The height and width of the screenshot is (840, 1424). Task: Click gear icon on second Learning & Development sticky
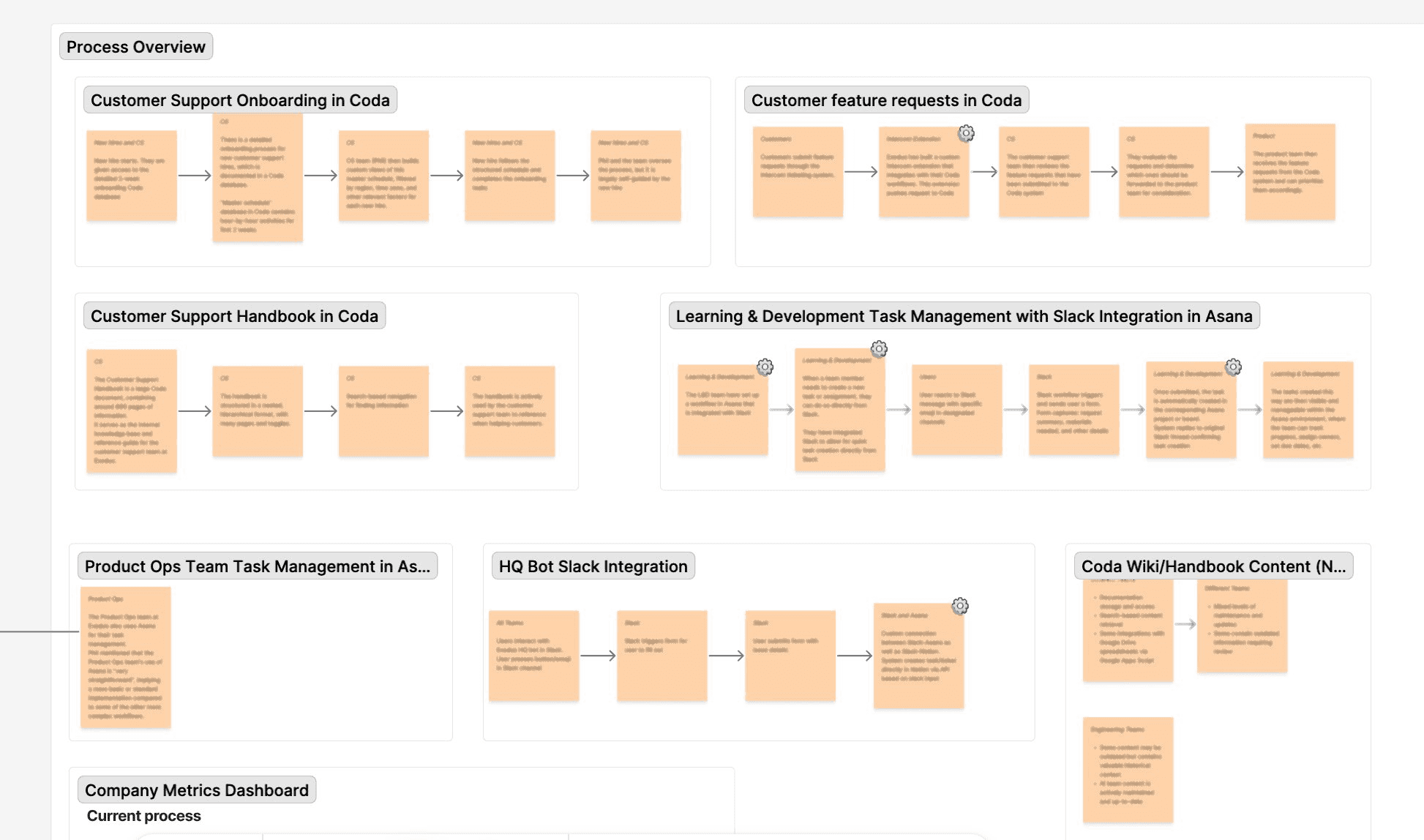[879, 349]
